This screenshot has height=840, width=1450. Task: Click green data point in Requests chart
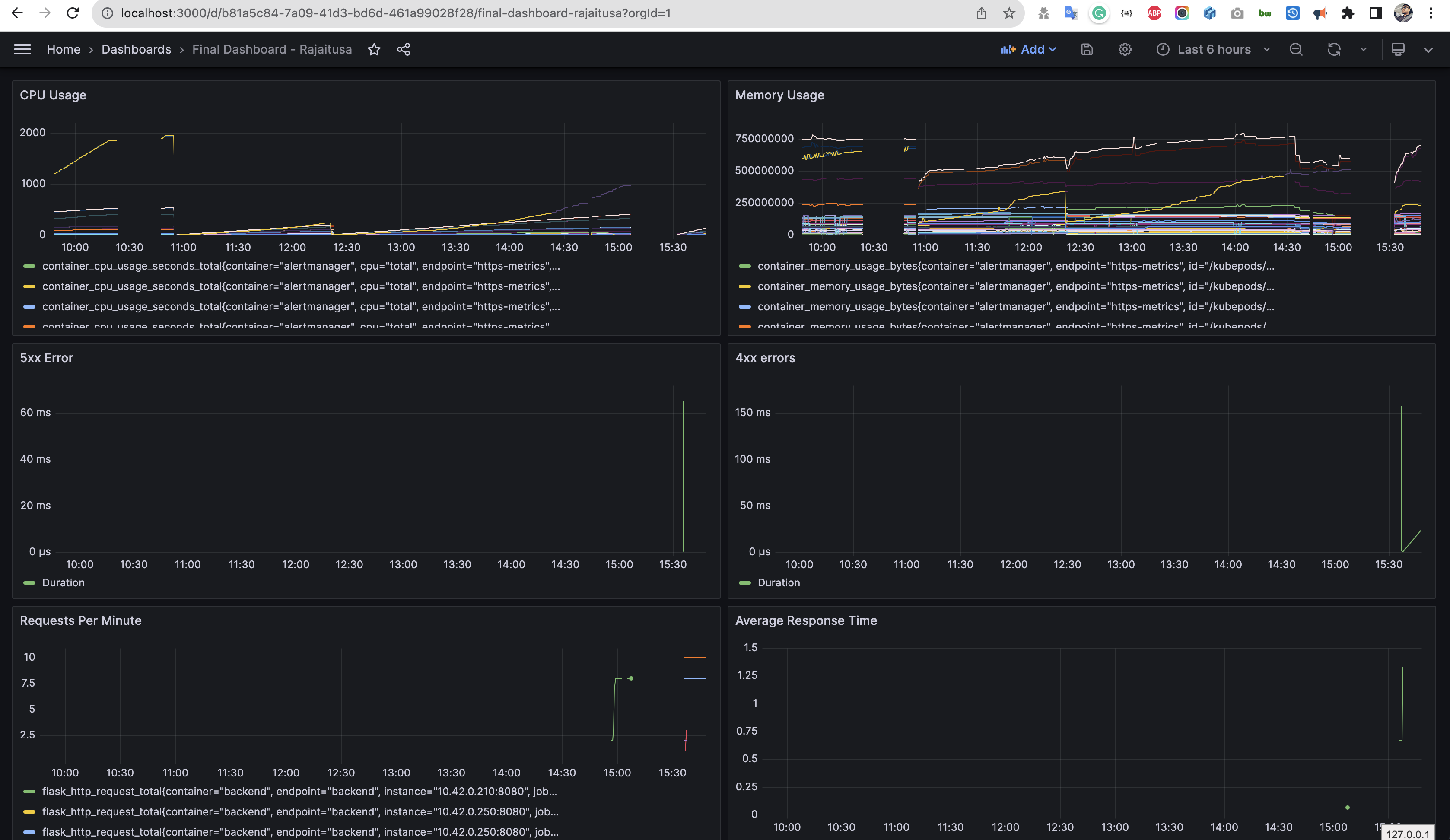pyautogui.click(x=631, y=679)
